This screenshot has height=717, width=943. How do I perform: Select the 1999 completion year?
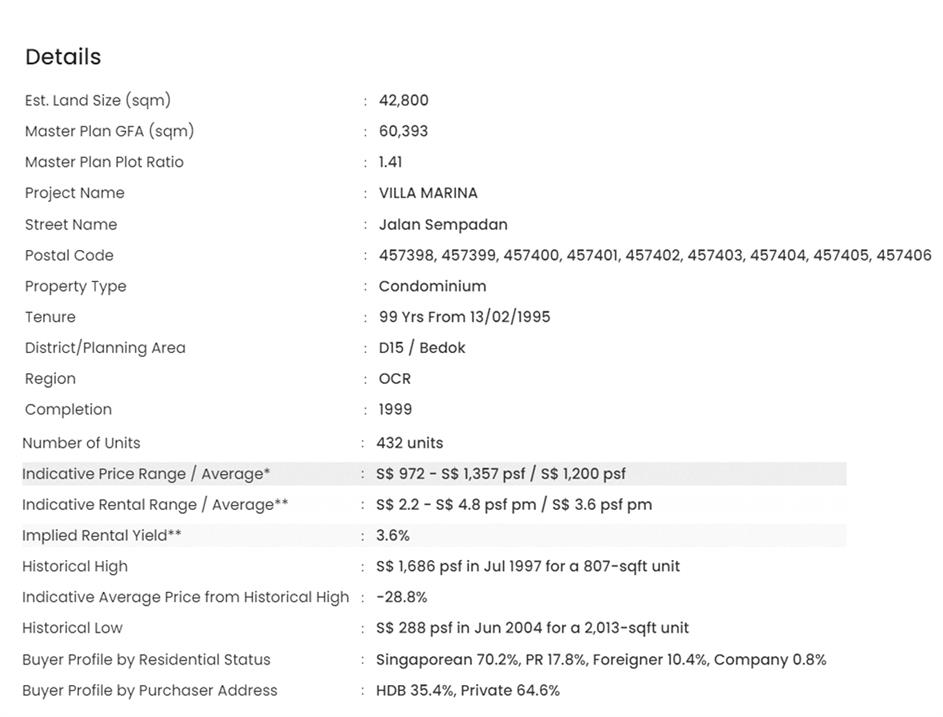click(x=395, y=410)
